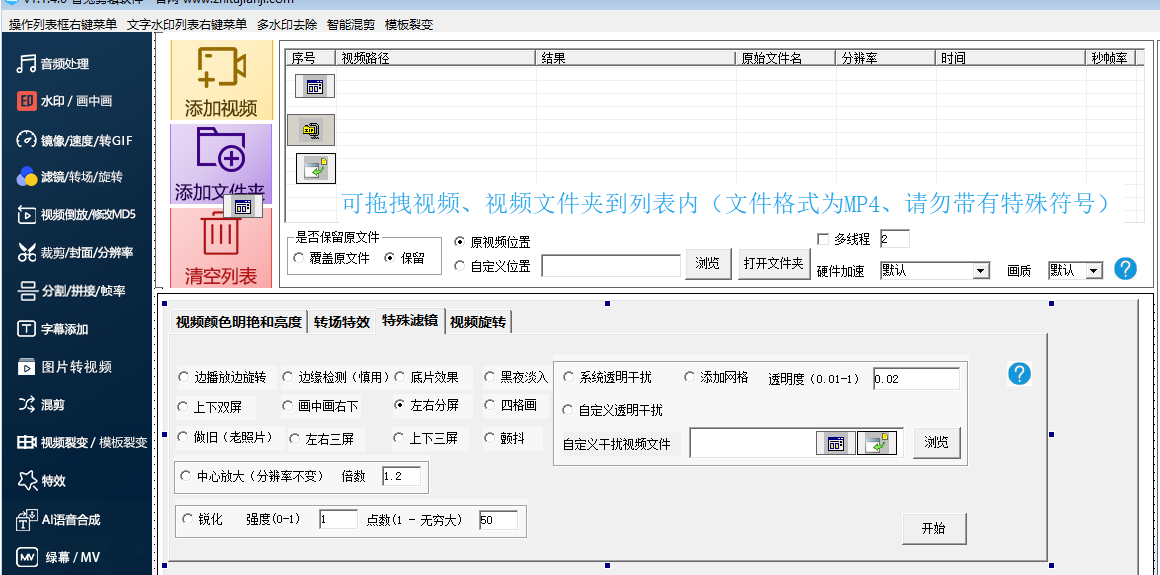This screenshot has height=575, width=1160.
Task: Select the four-grid (四格画) filter option
Action: [x=490, y=406]
